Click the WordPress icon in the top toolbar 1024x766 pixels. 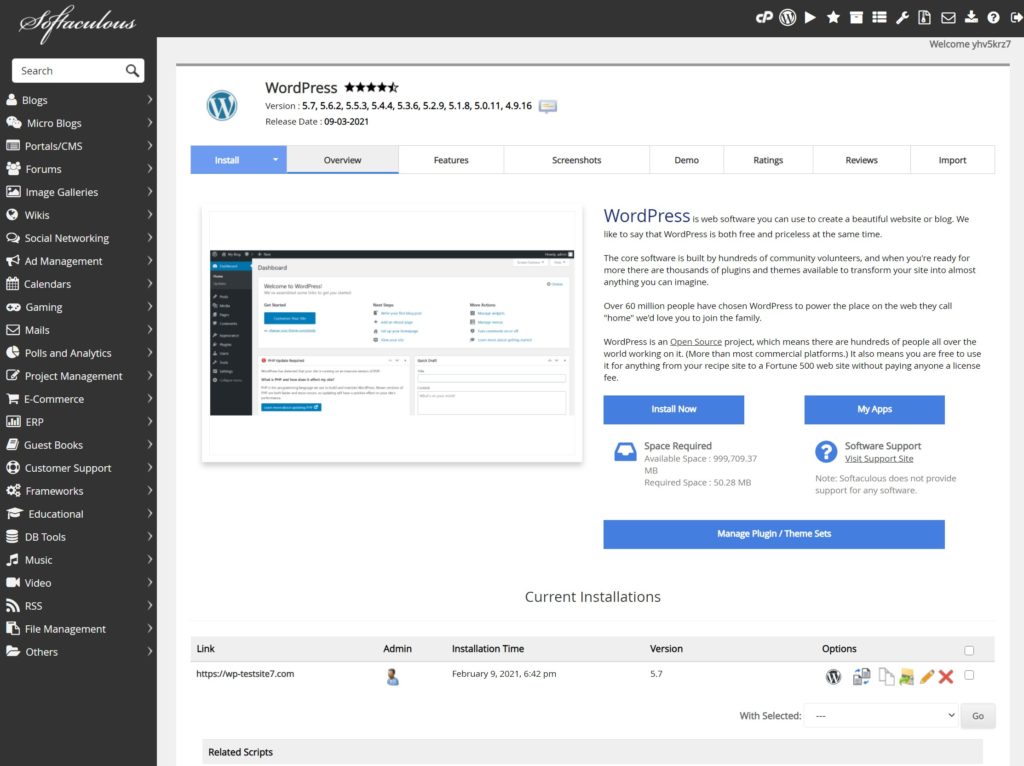pos(787,16)
